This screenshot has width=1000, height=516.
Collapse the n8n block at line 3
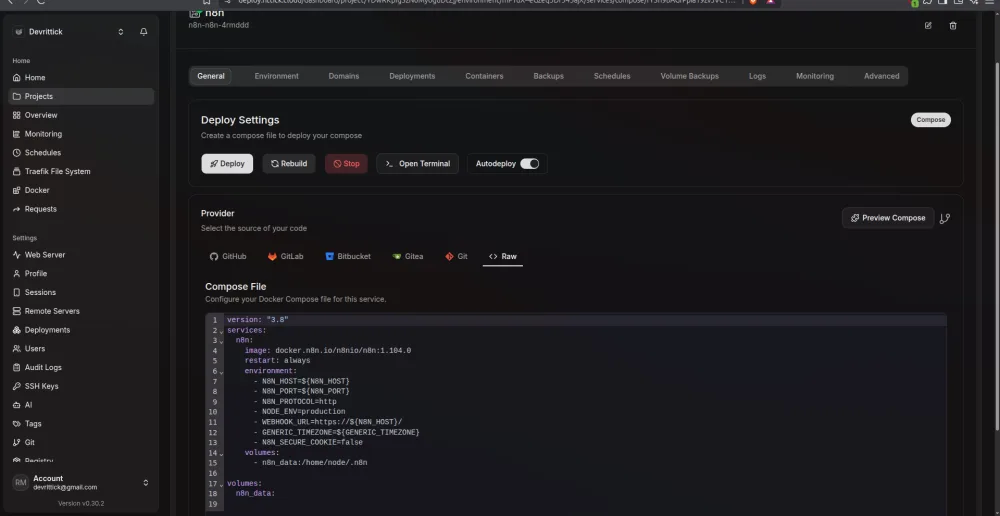point(221,342)
